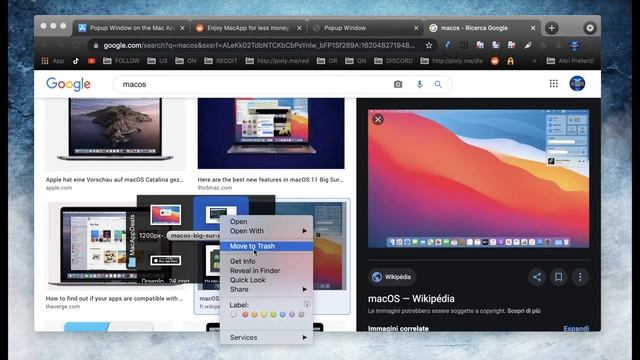This screenshot has height=360, width=640.
Task: Select the blue label color
Action: 282,315
